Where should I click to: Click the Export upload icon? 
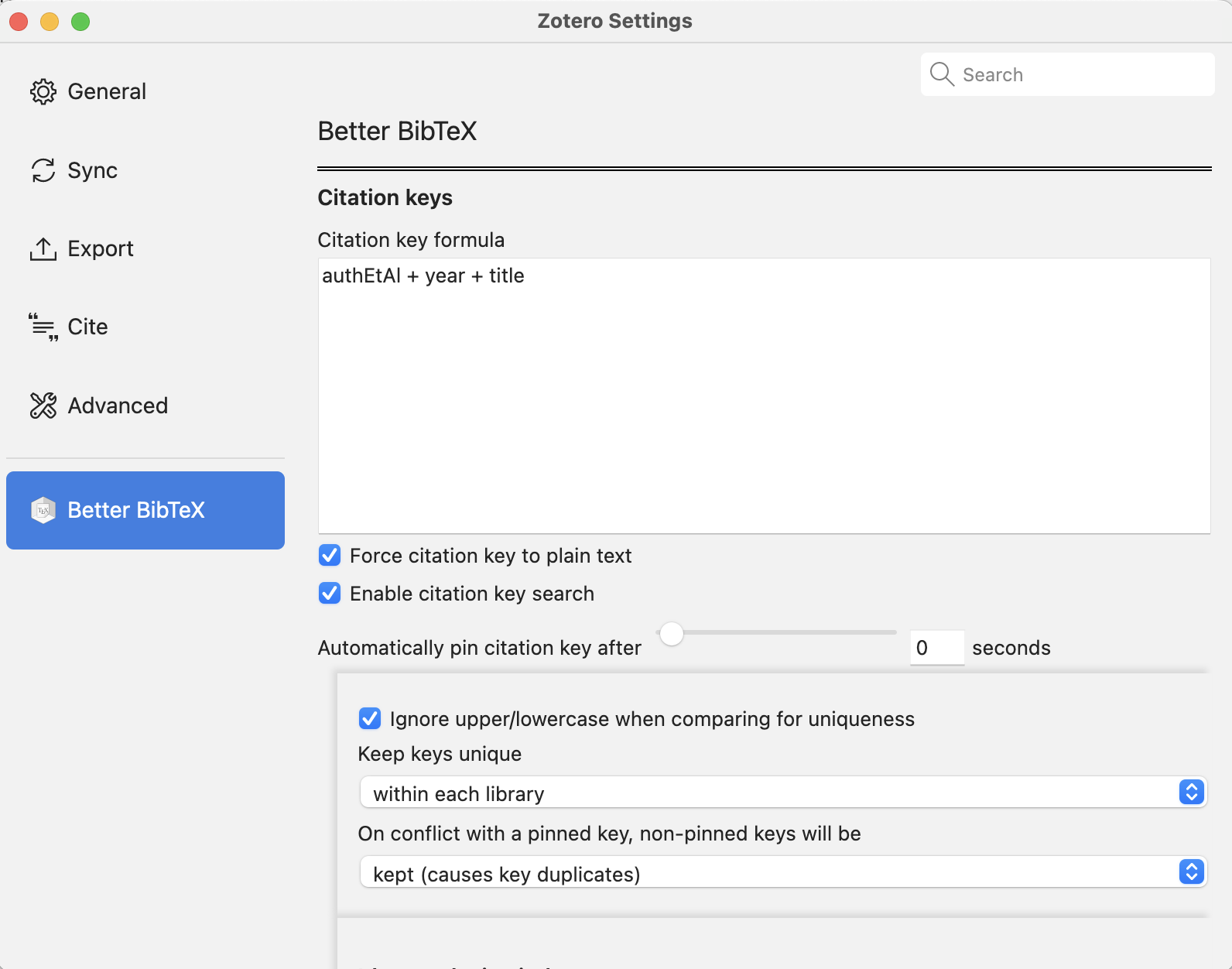click(x=43, y=249)
